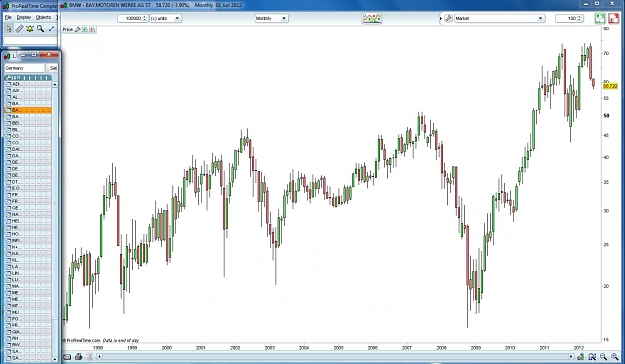Select the highlighted orange BA... row

point(28,110)
